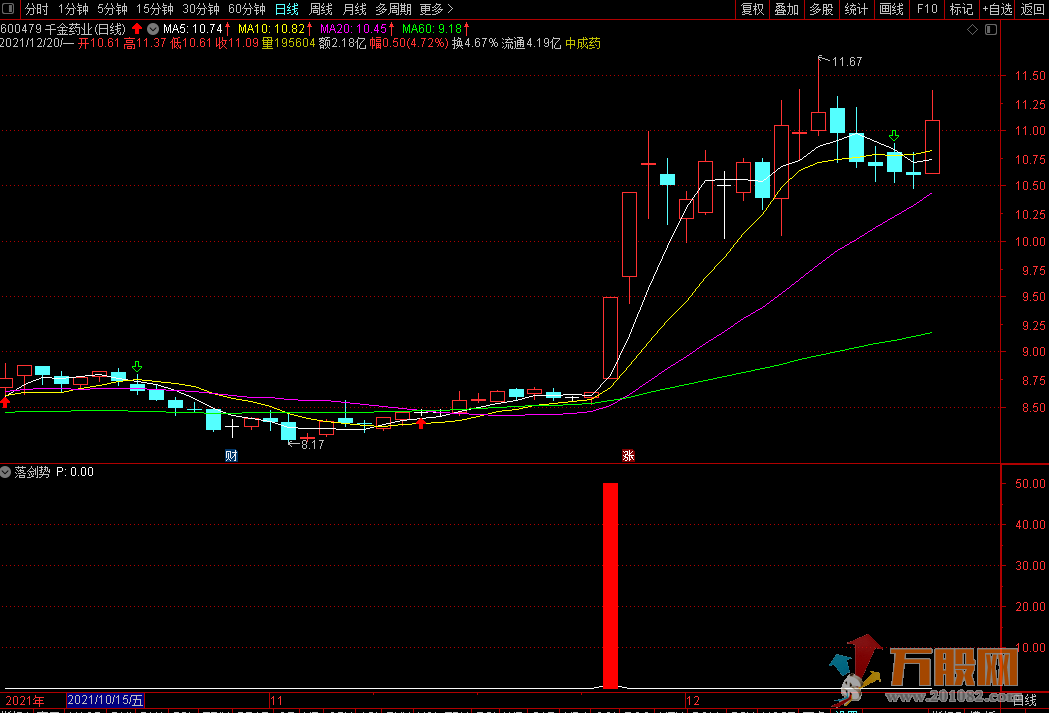Expand the 落剑势 indicator dropdown arrow
The height and width of the screenshot is (713, 1049).
tap(7, 472)
